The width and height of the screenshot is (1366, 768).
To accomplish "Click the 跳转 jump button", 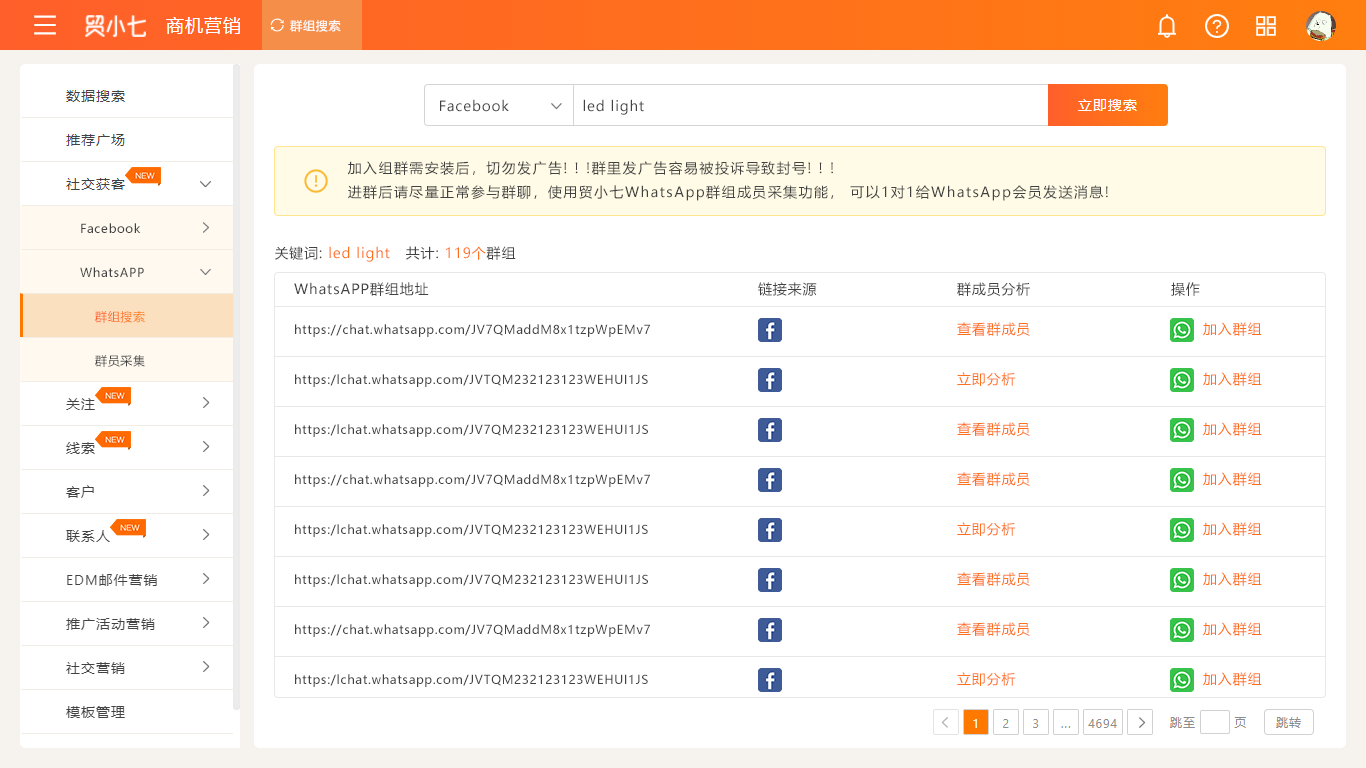I will 1289,722.
